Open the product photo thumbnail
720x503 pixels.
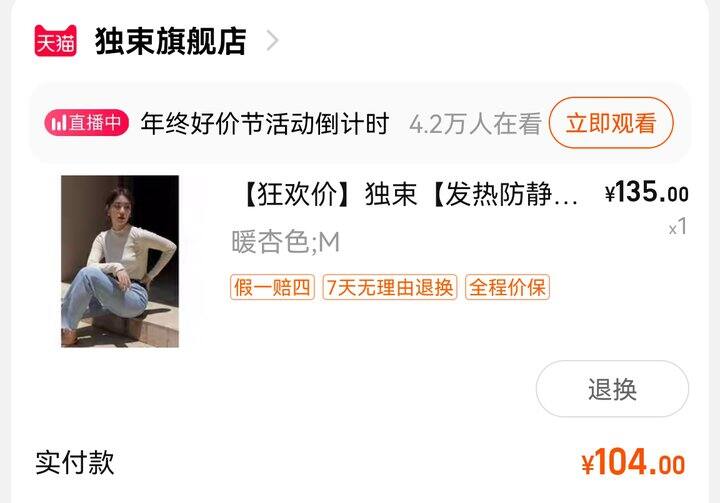click(x=120, y=261)
